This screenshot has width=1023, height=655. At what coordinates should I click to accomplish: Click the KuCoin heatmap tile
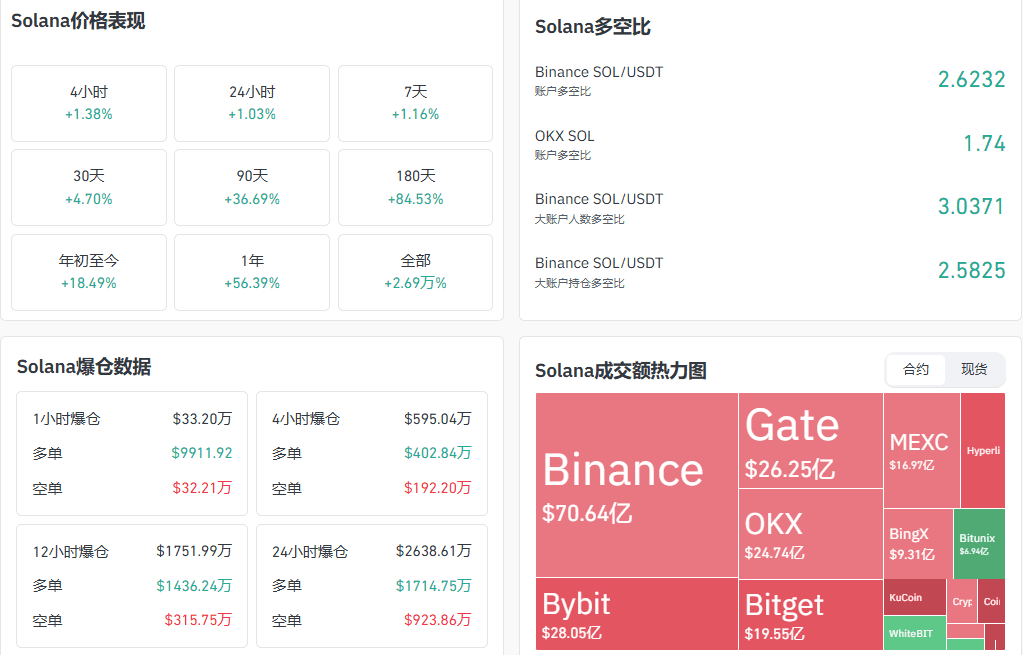click(x=915, y=597)
